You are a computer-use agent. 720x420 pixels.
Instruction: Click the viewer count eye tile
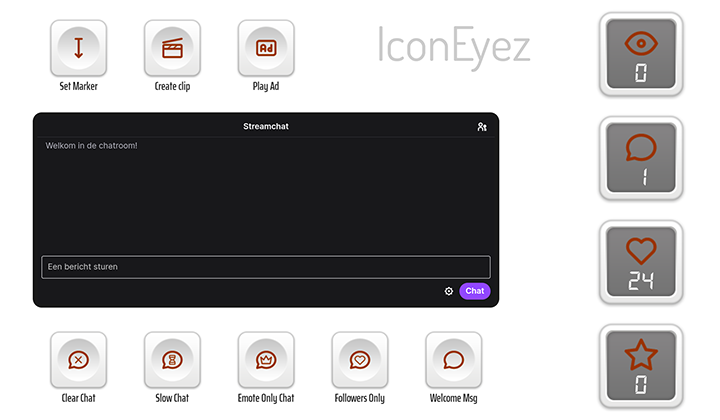[x=641, y=54]
